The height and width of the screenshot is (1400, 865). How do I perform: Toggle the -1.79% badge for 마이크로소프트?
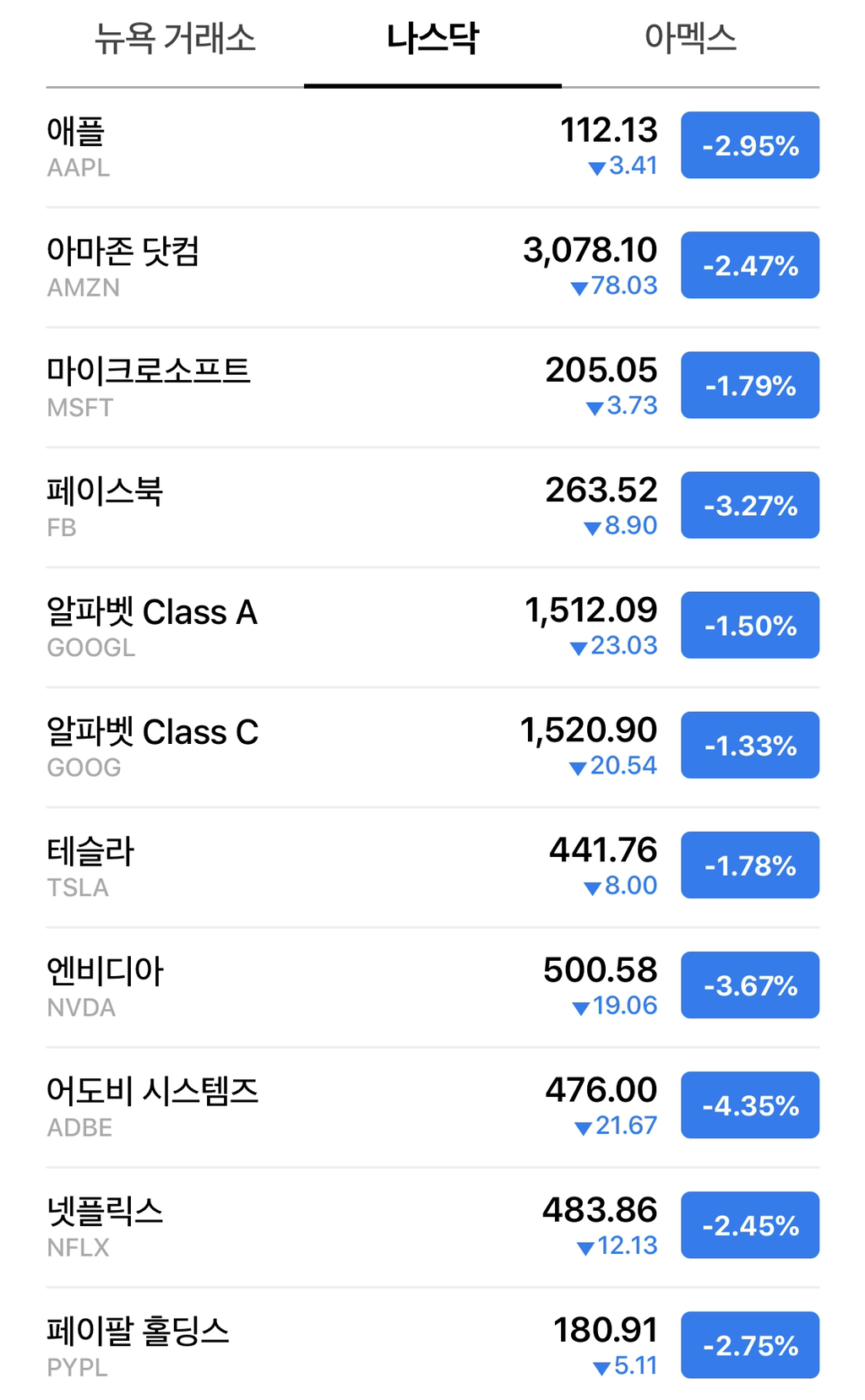pyautogui.click(x=750, y=385)
